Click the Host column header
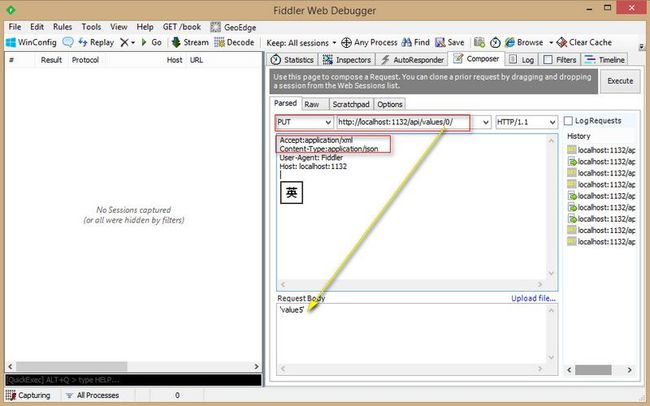Image resolution: width=650 pixels, height=406 pixels. tap(175, 60)
